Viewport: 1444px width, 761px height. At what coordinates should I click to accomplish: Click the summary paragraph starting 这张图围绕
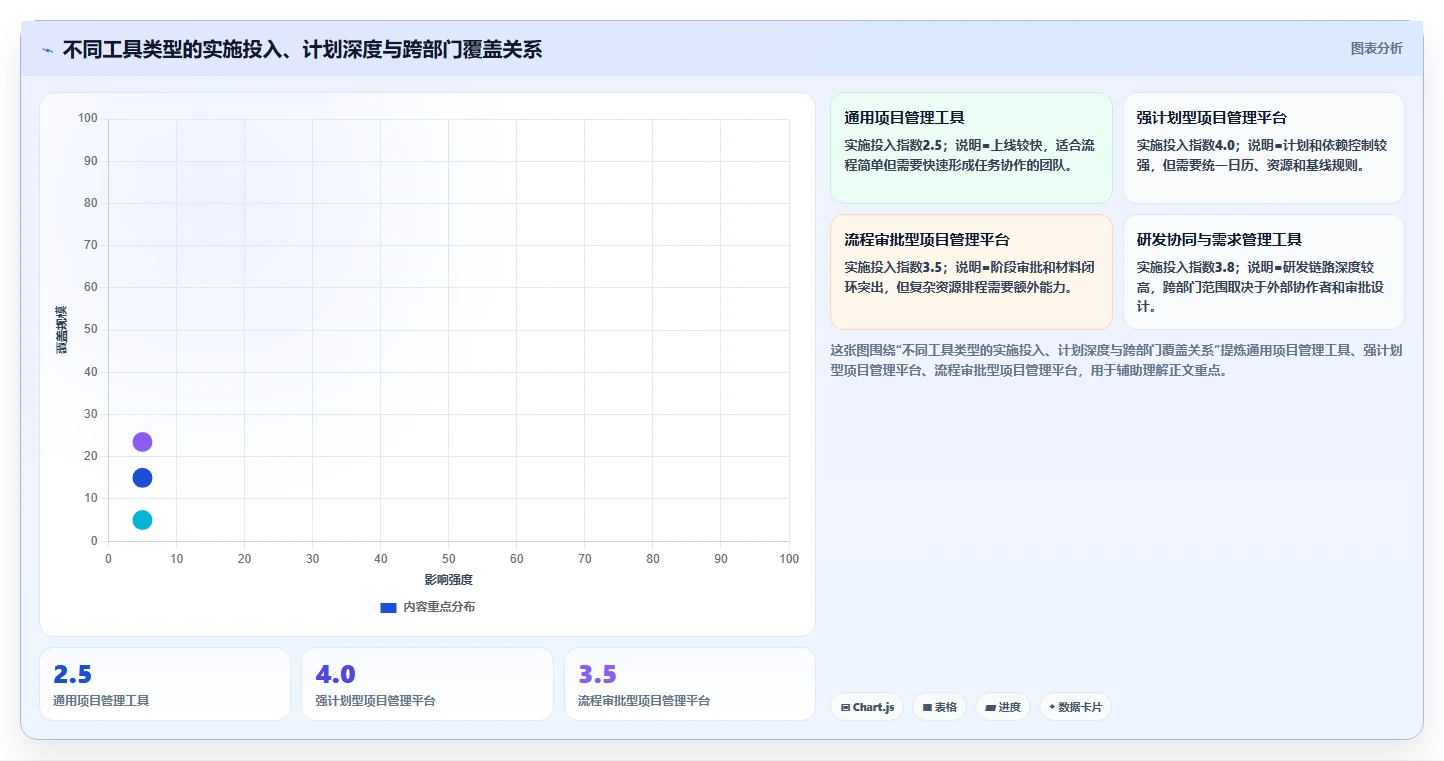pos(1116,360)
